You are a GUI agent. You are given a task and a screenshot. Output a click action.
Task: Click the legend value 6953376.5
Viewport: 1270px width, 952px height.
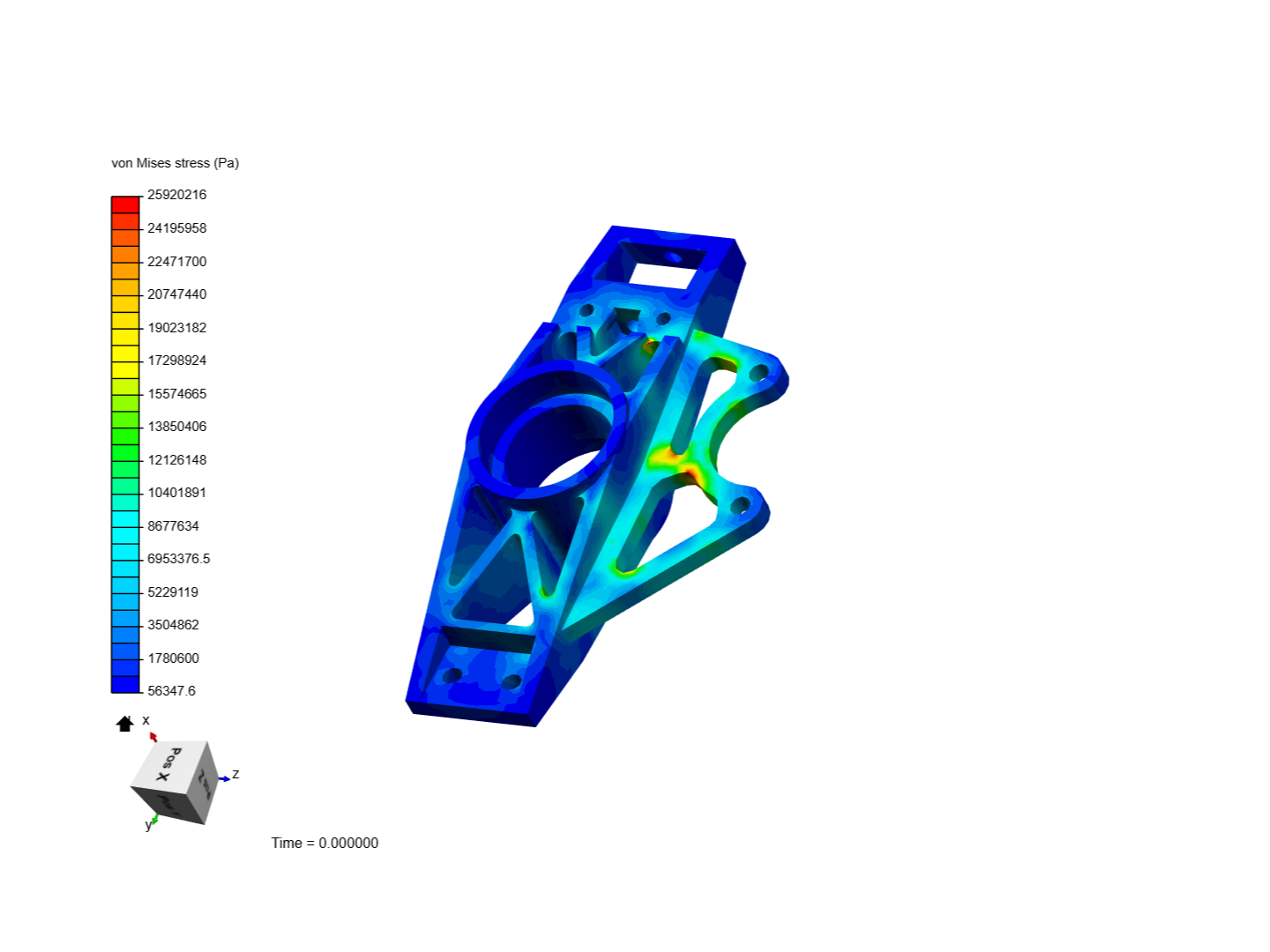(179, 559)
